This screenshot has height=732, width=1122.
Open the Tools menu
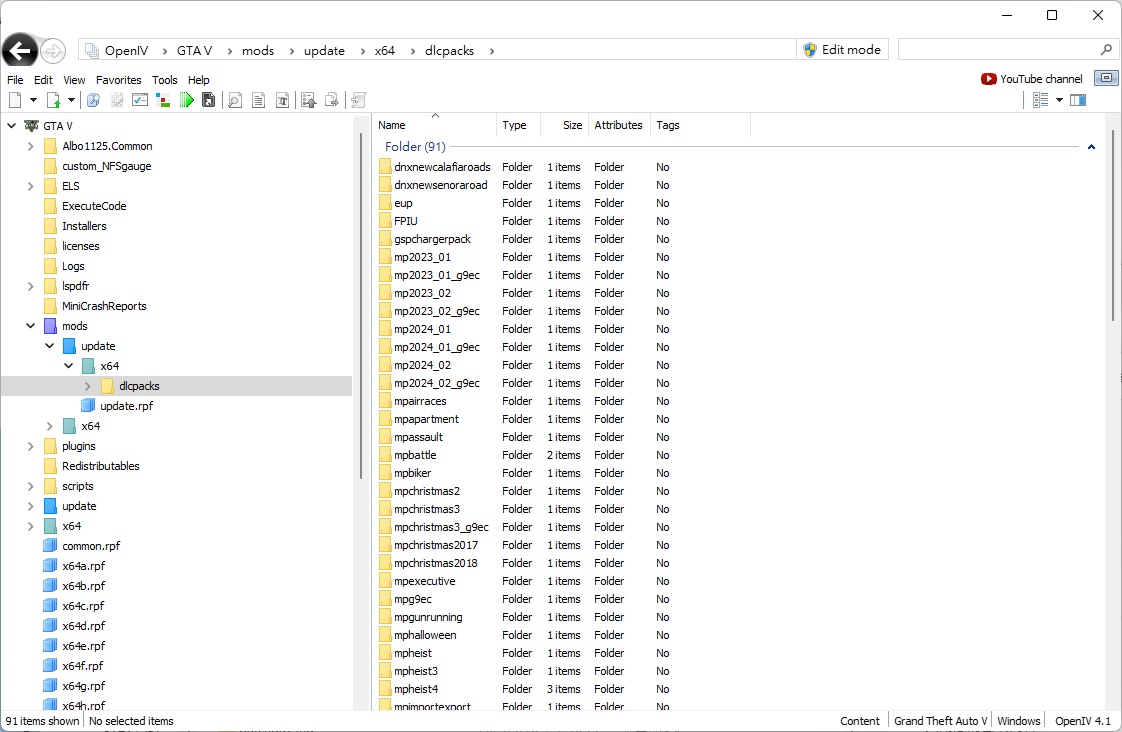click(165, 80)
